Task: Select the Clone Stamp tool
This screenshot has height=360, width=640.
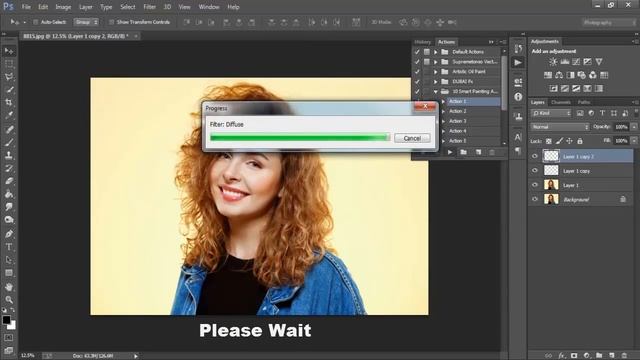Action: (x=9, y=155)
